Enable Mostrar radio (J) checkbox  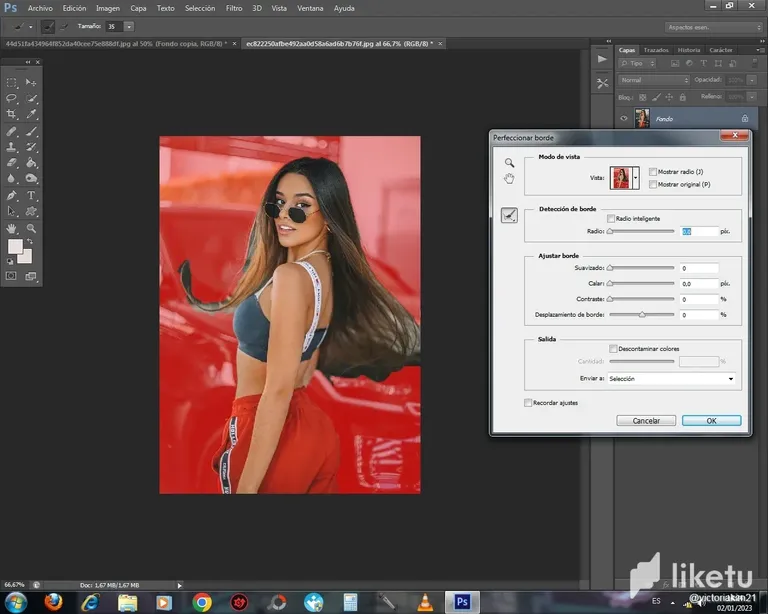point(653,172)
